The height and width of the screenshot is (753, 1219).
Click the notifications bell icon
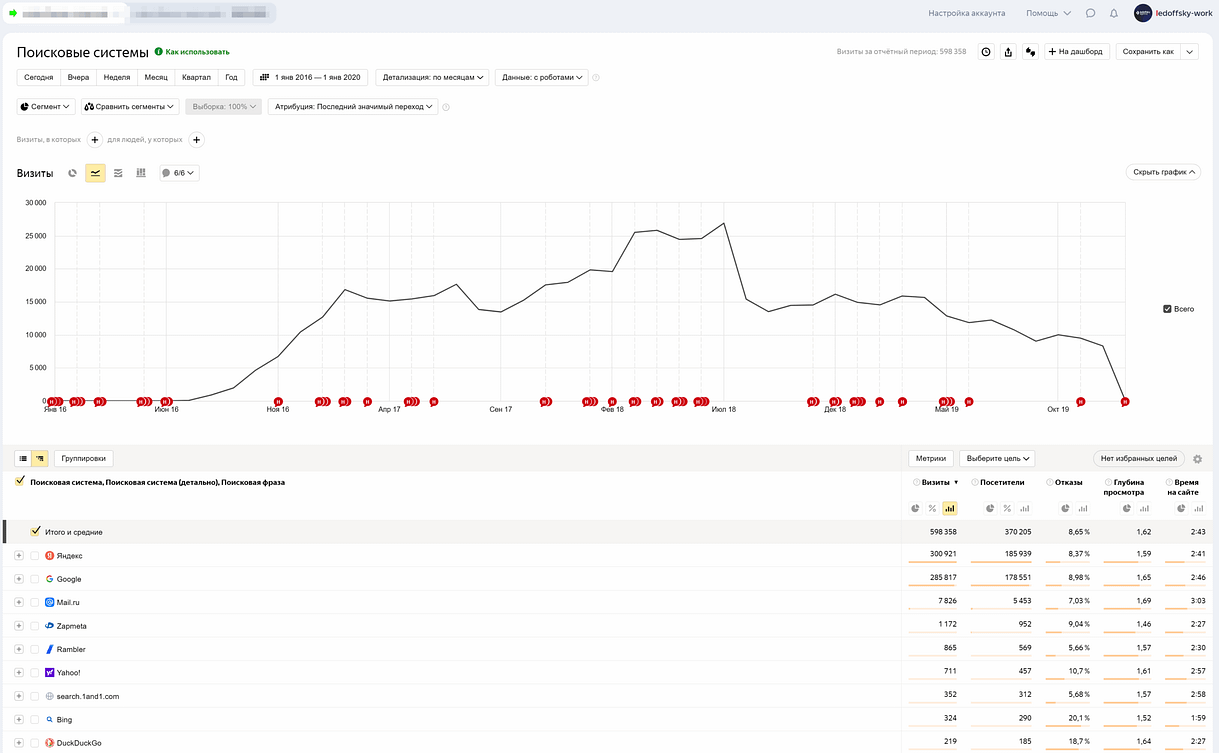(x=1114, y=14)
